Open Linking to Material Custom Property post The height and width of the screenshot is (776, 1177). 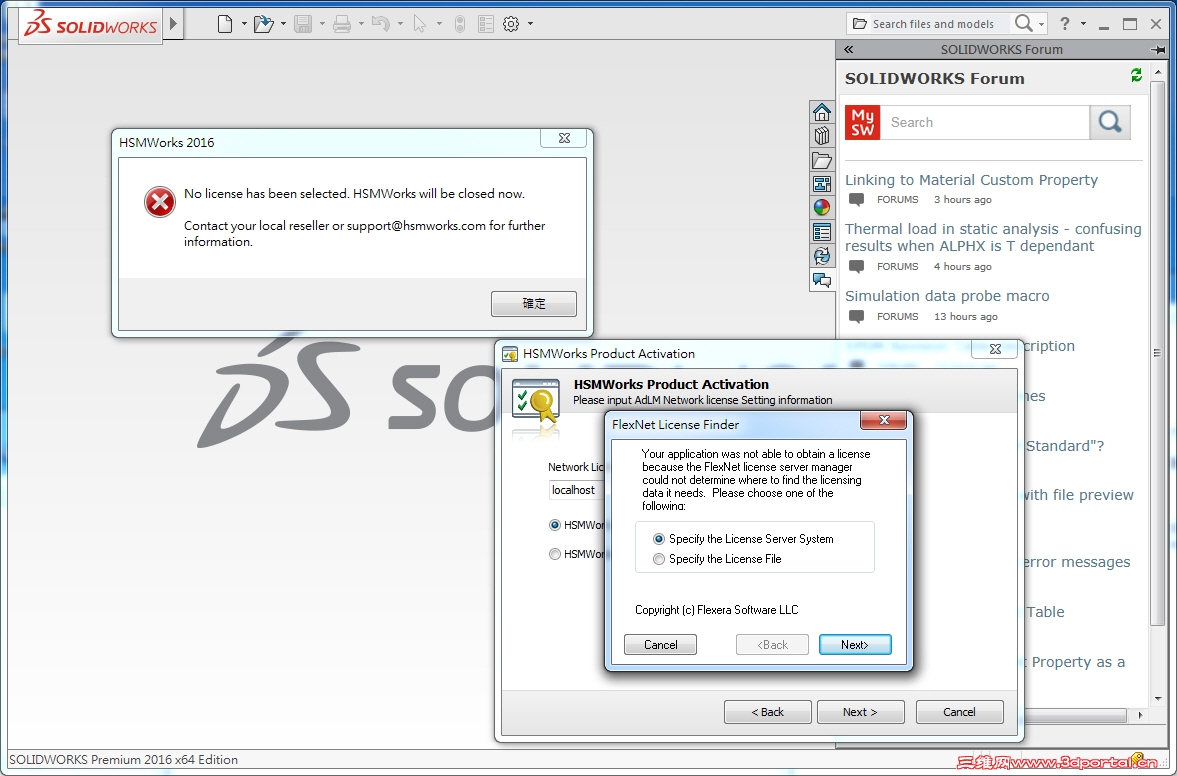pos(971,180)
